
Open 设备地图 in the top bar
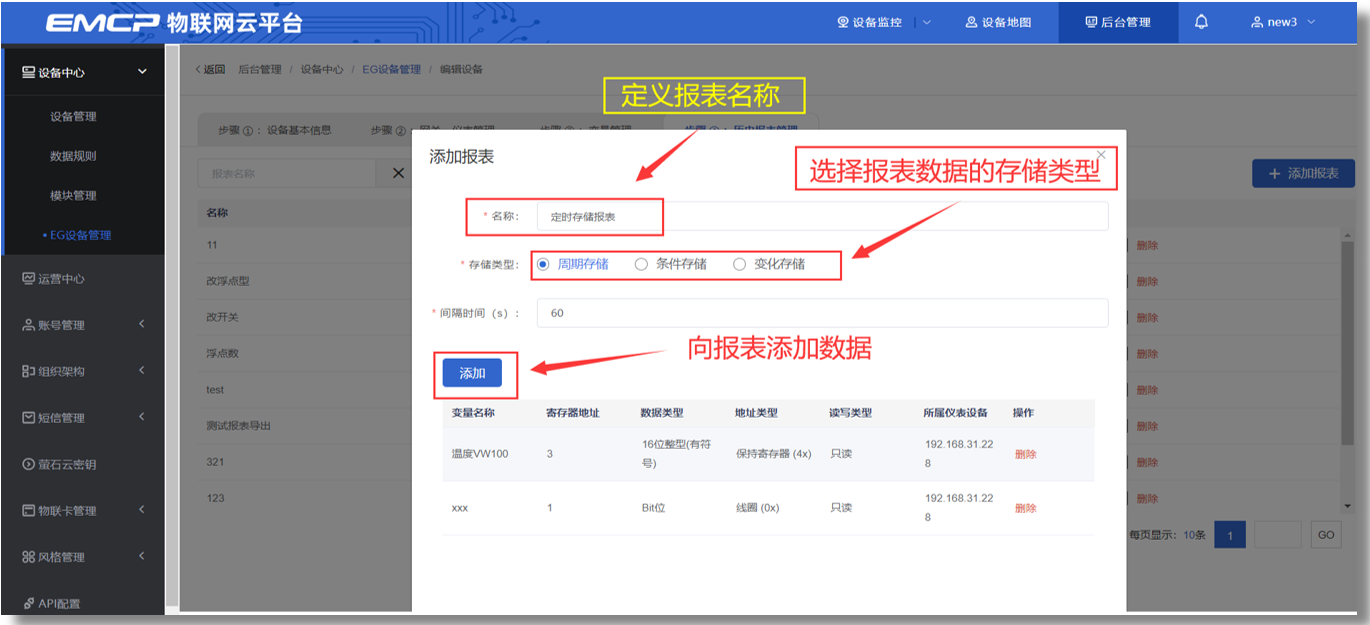997,22
